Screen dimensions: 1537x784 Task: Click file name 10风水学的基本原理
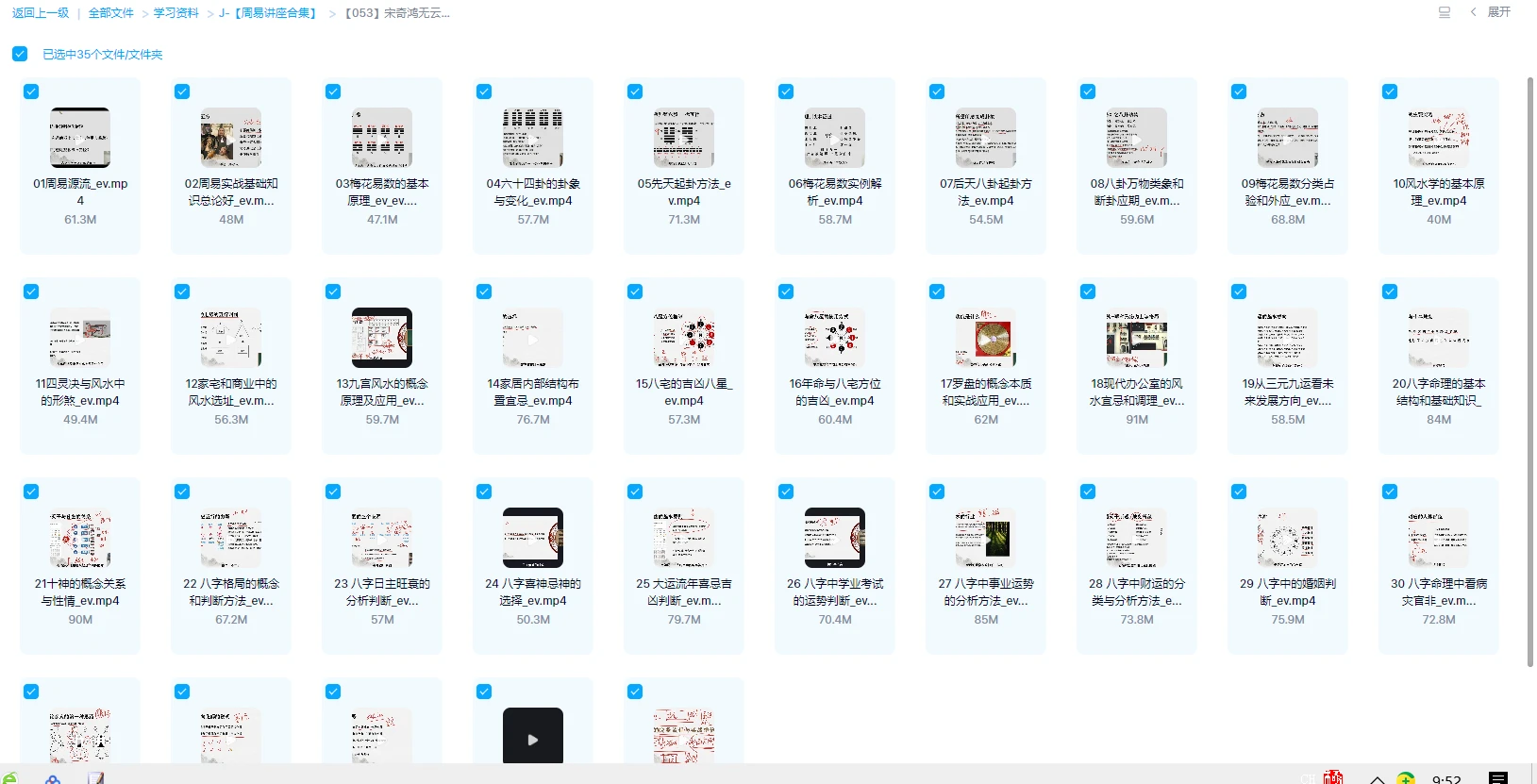(1439, 192)
